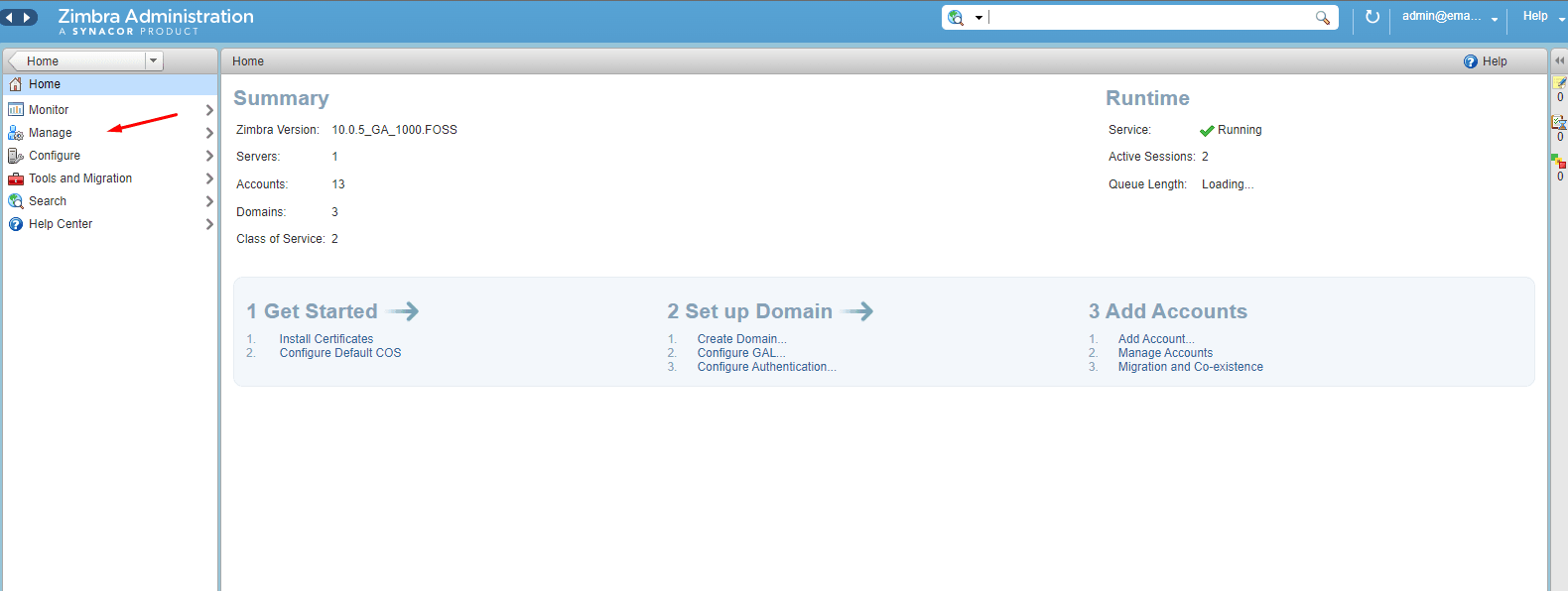Click the Zimbra Administration logo title
Viewport: 1568px width, 591px height.
156,16
